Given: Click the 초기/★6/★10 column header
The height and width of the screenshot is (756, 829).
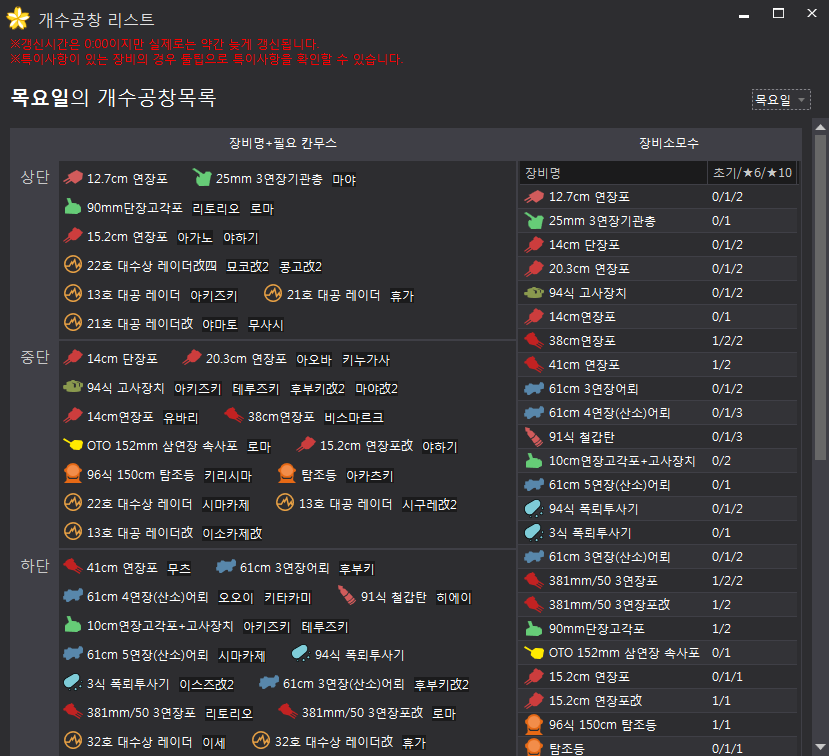Looking at the screenshot, I should pyautogui.click(x=752, y=172).
